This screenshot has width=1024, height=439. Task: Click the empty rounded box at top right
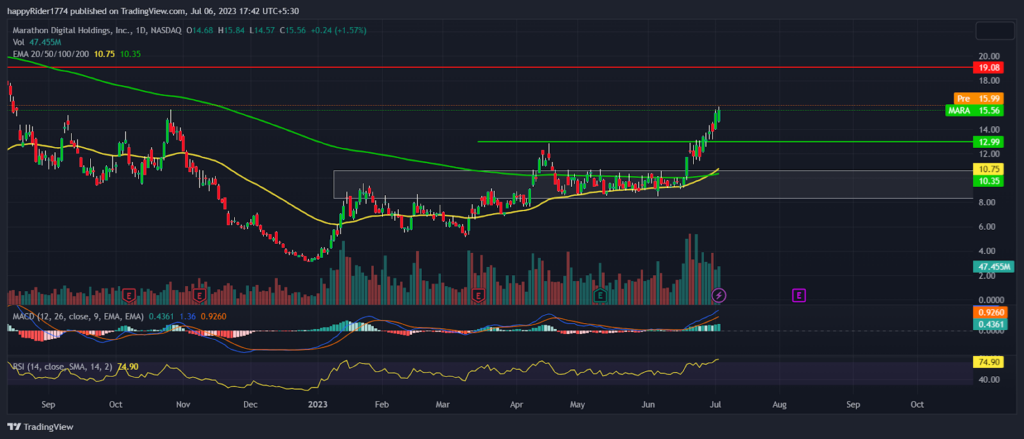993,31
